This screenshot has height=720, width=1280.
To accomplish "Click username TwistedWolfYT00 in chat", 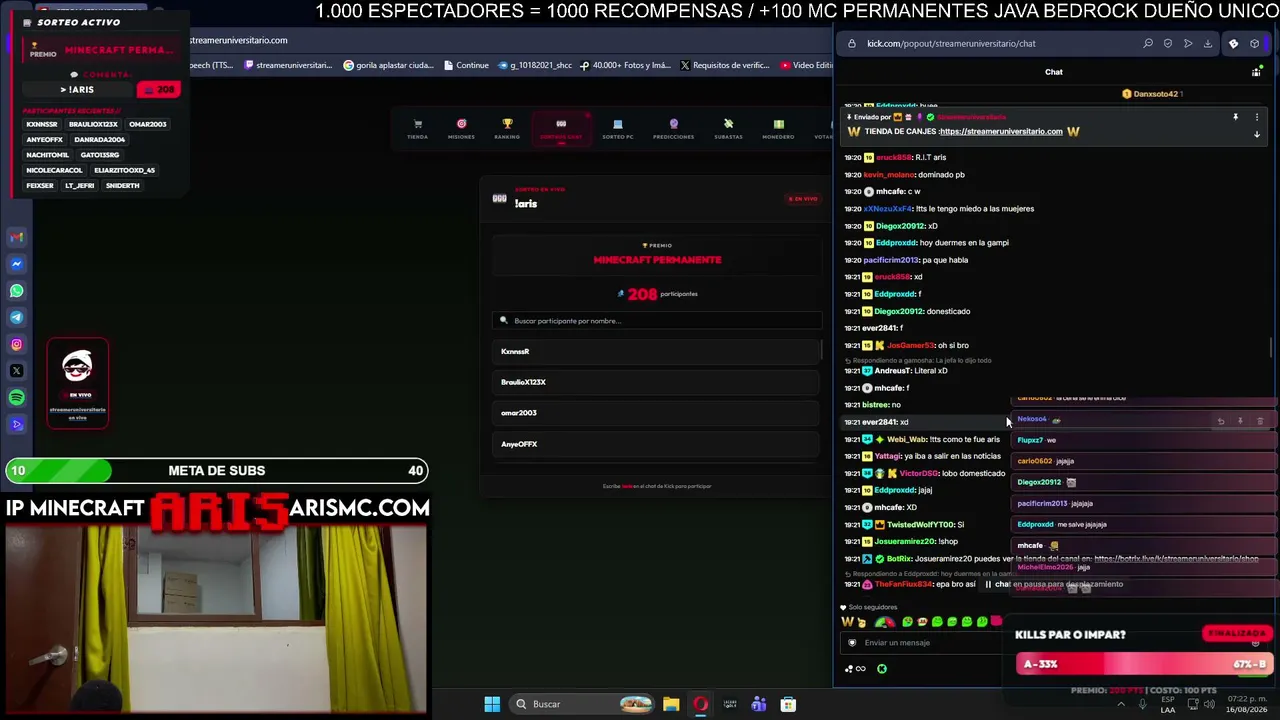I will coord(921,524).
